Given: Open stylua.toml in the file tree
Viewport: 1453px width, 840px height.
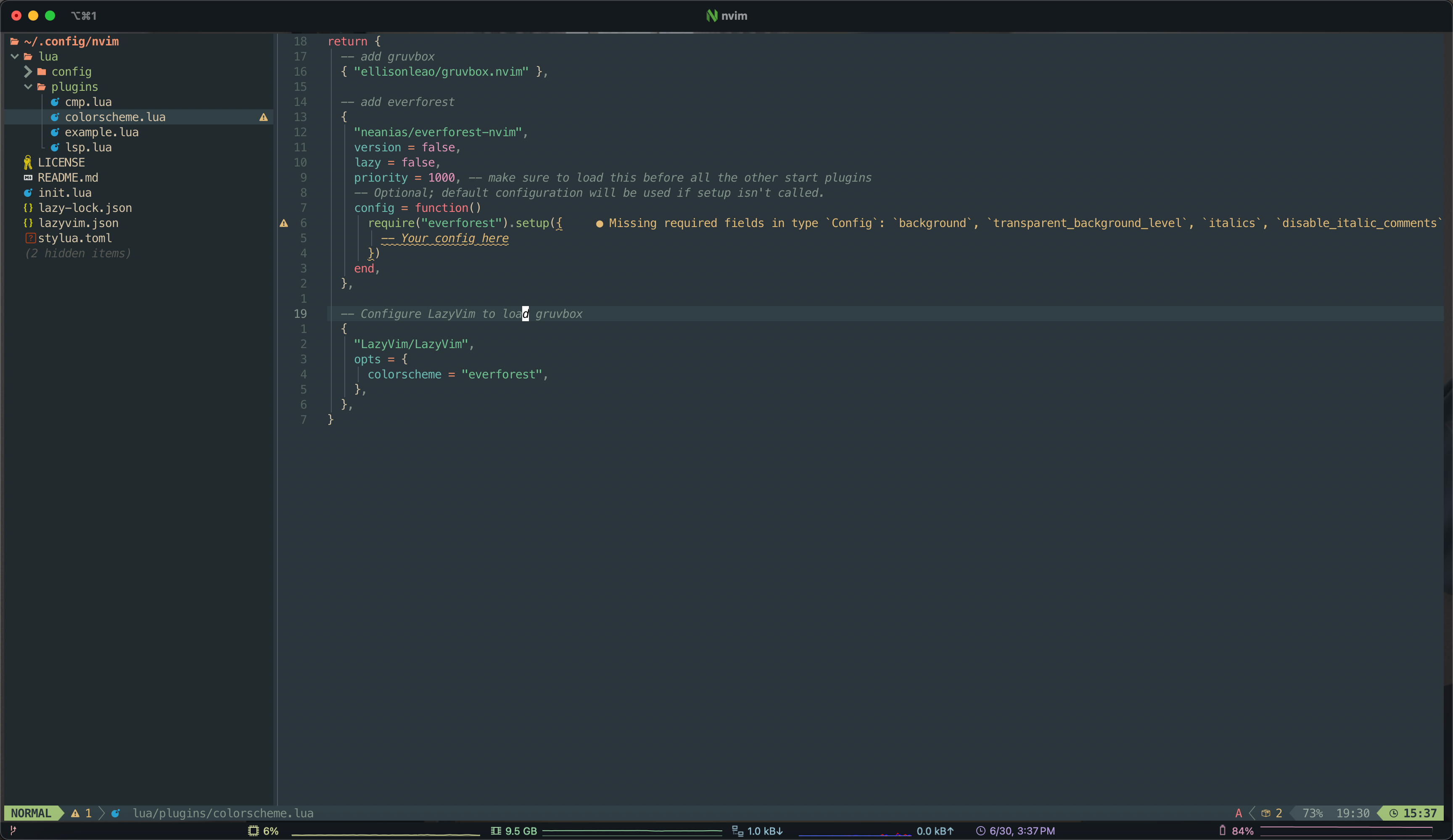Looking at the screenshot, I should 75,238.
